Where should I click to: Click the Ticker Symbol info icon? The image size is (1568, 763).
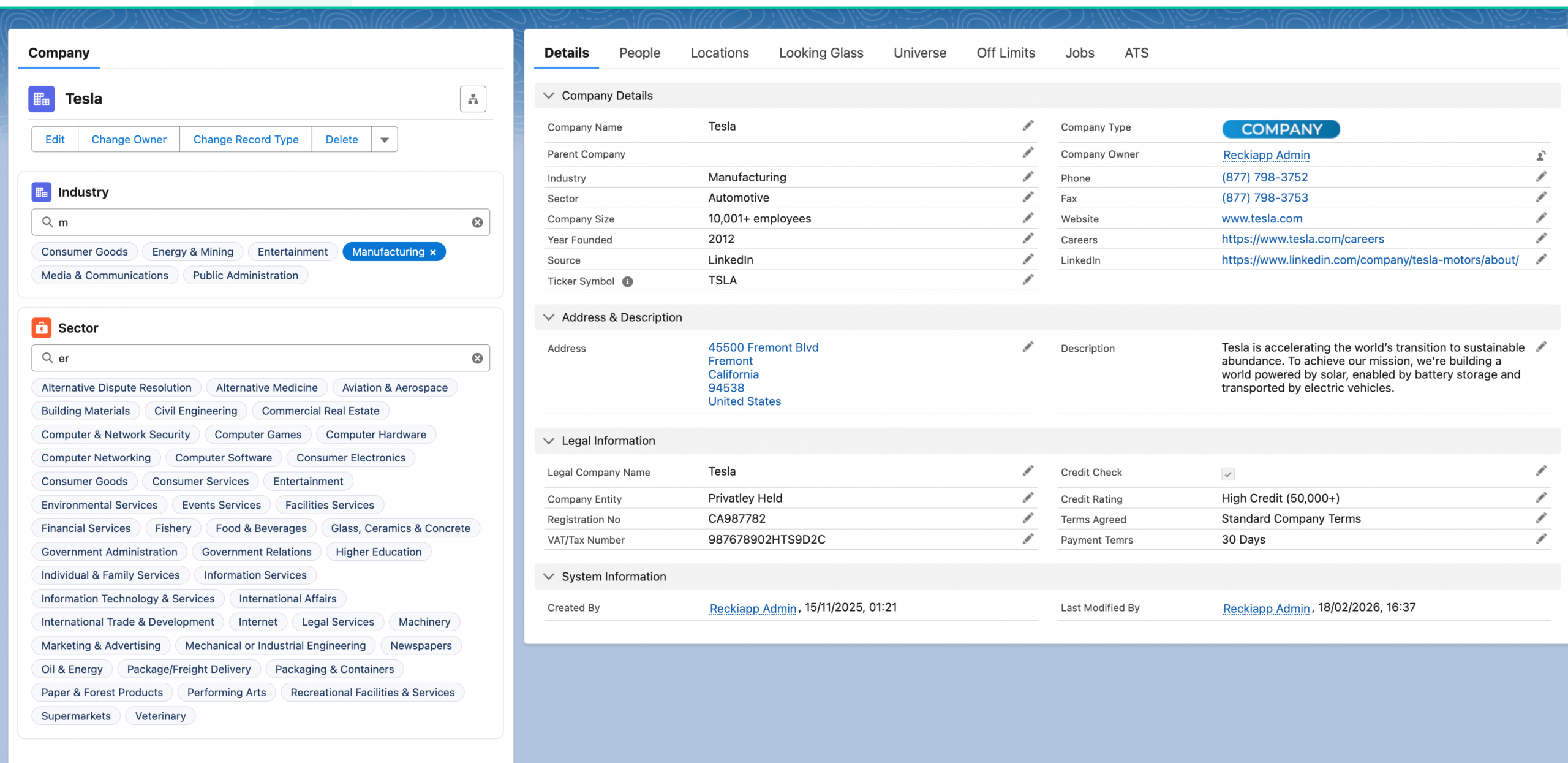[627, 281]
